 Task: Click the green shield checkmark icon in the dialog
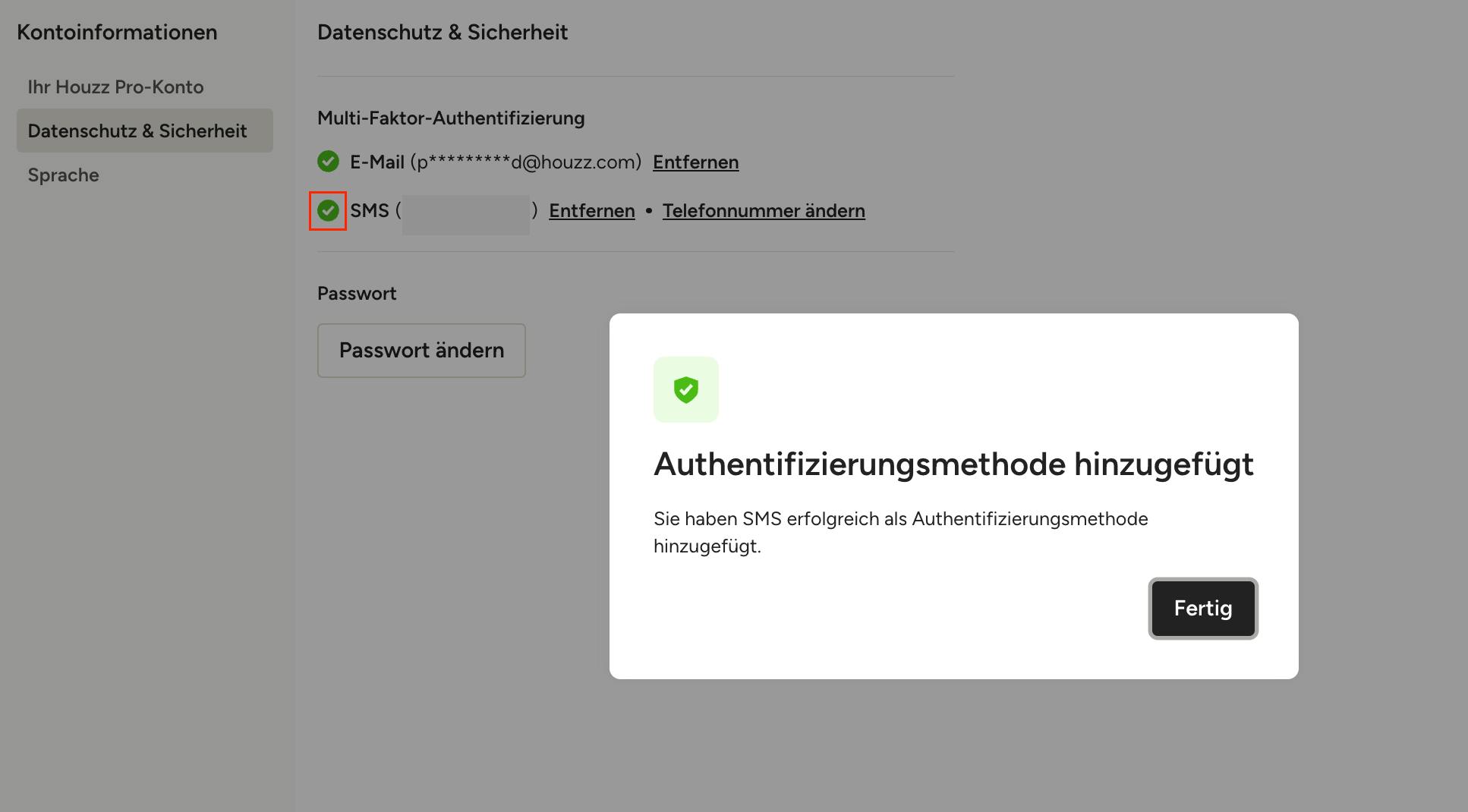point(685,389)
